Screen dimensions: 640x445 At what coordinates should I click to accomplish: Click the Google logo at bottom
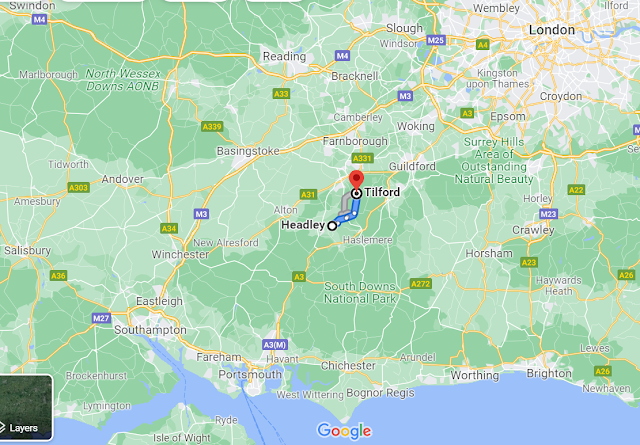click(344, 431)
